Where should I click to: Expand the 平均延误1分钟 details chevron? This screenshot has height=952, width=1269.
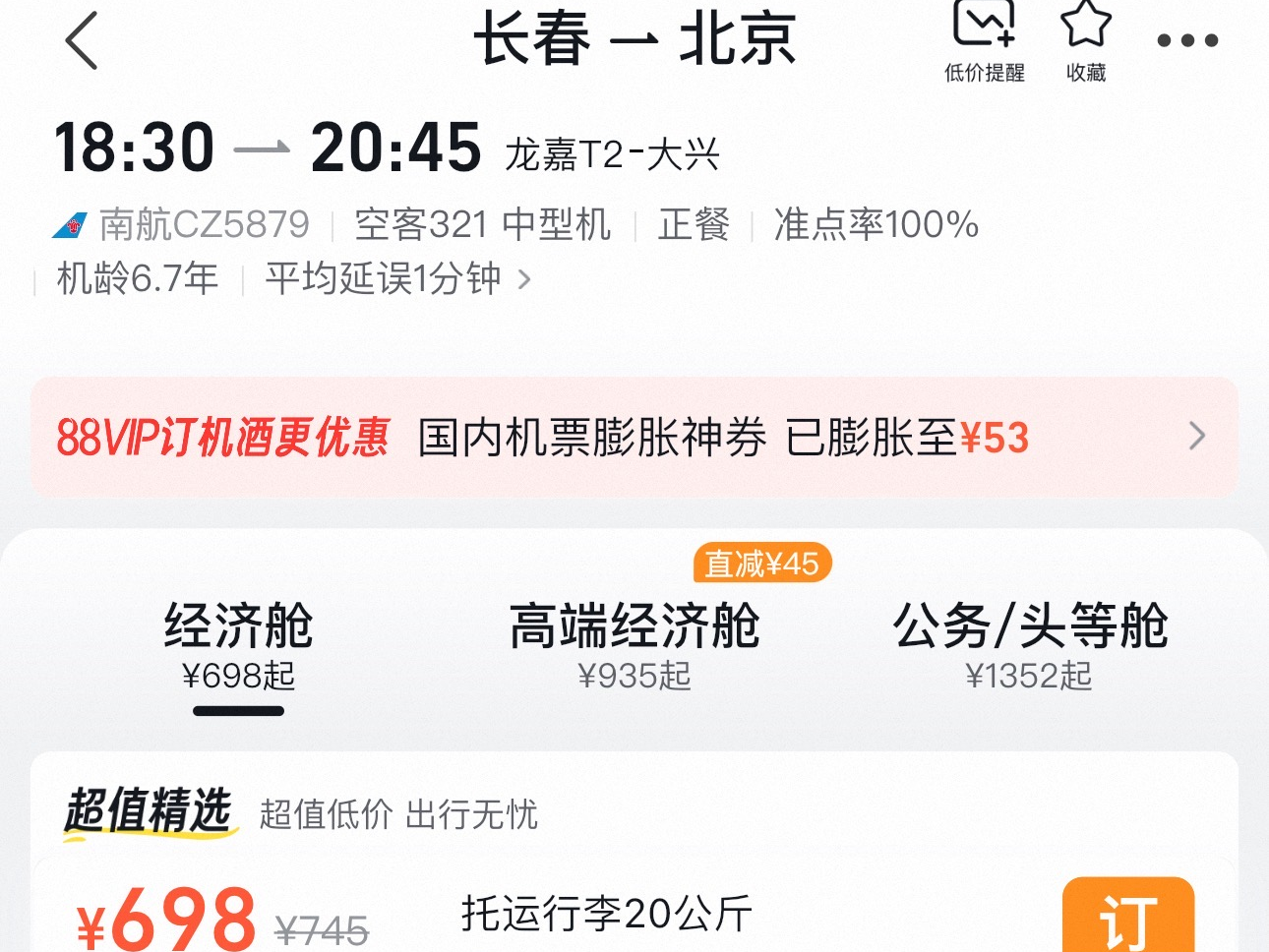coord(524,280)
